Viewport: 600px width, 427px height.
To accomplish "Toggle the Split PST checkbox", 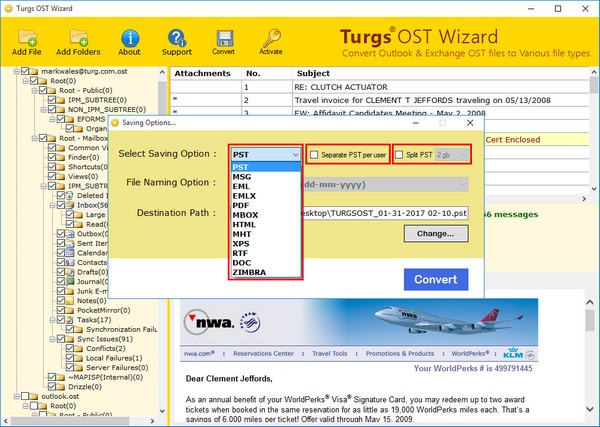I will tap(401, 155).
